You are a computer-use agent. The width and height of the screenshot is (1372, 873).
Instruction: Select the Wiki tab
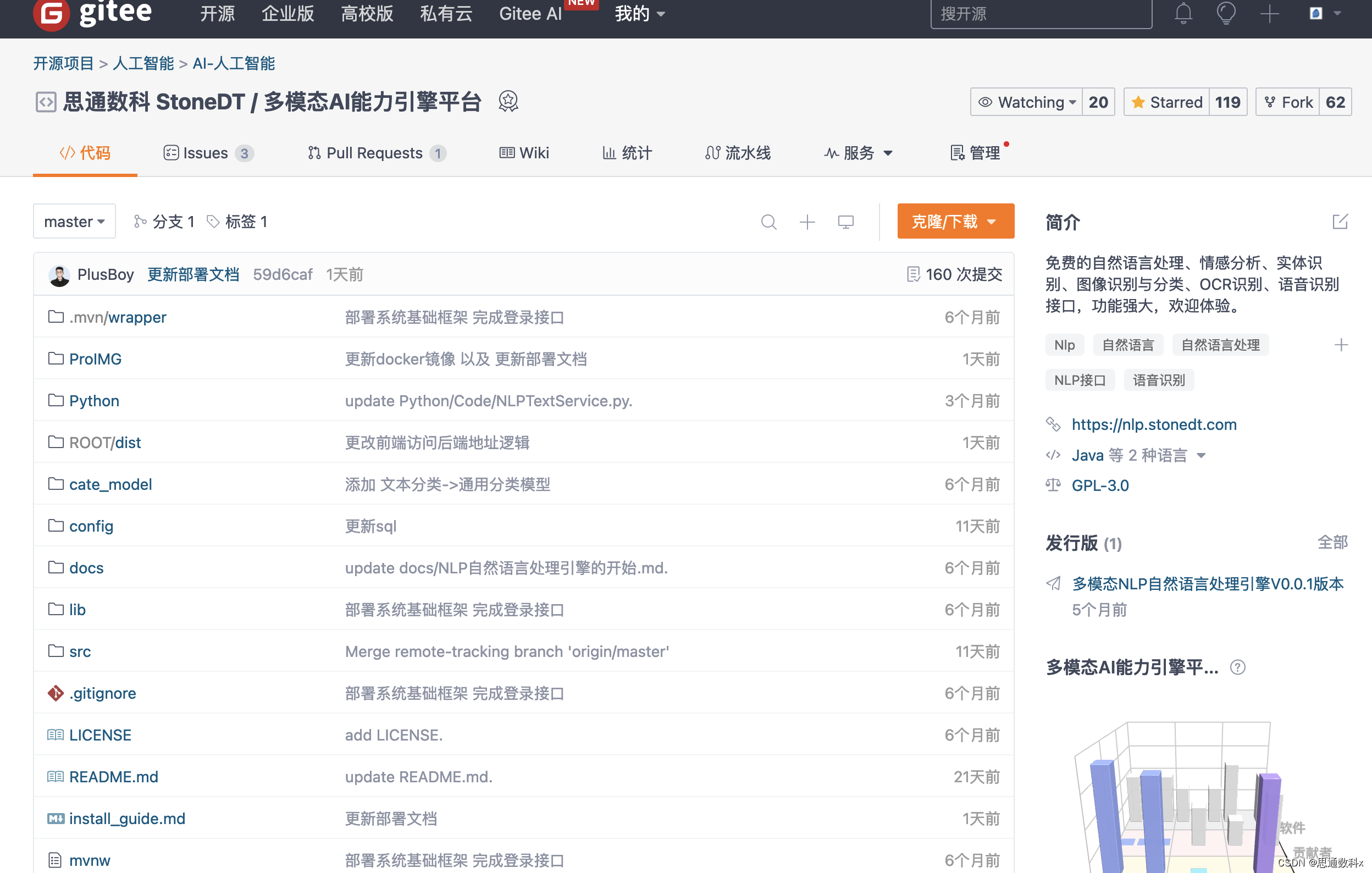[x=524, y=152]
